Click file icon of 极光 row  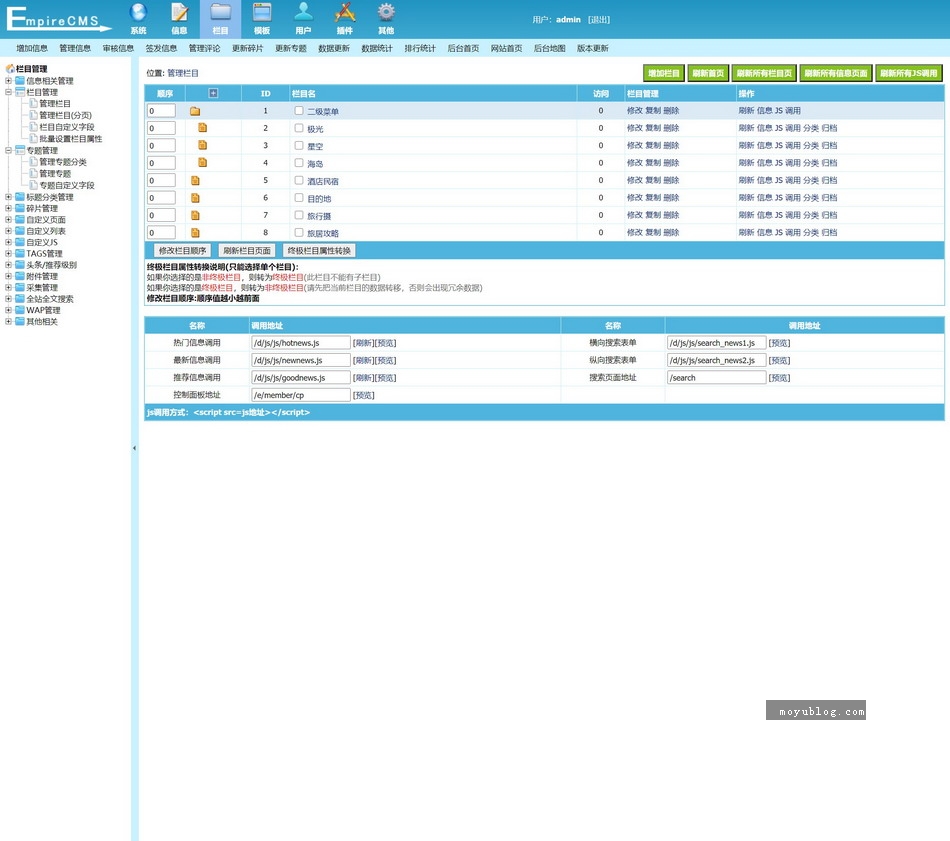pos(202,128)
